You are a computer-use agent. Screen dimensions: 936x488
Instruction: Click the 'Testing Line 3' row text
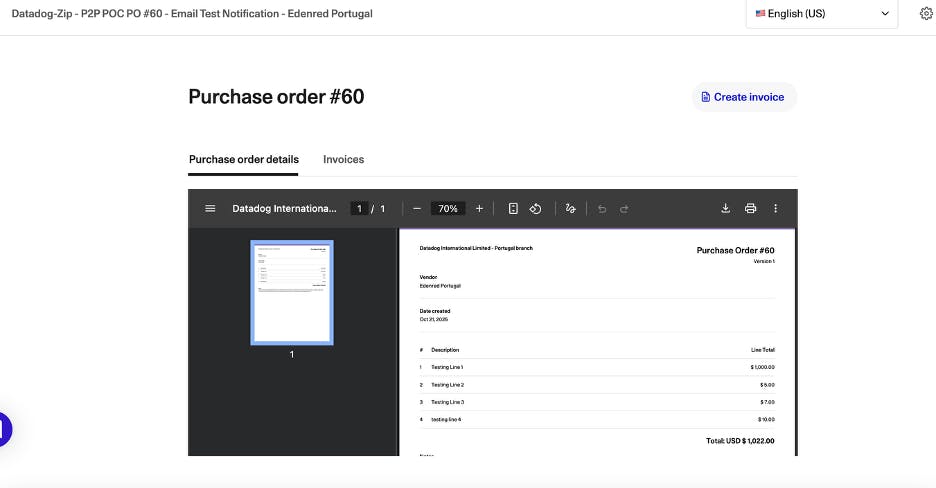tap(447, 402)
